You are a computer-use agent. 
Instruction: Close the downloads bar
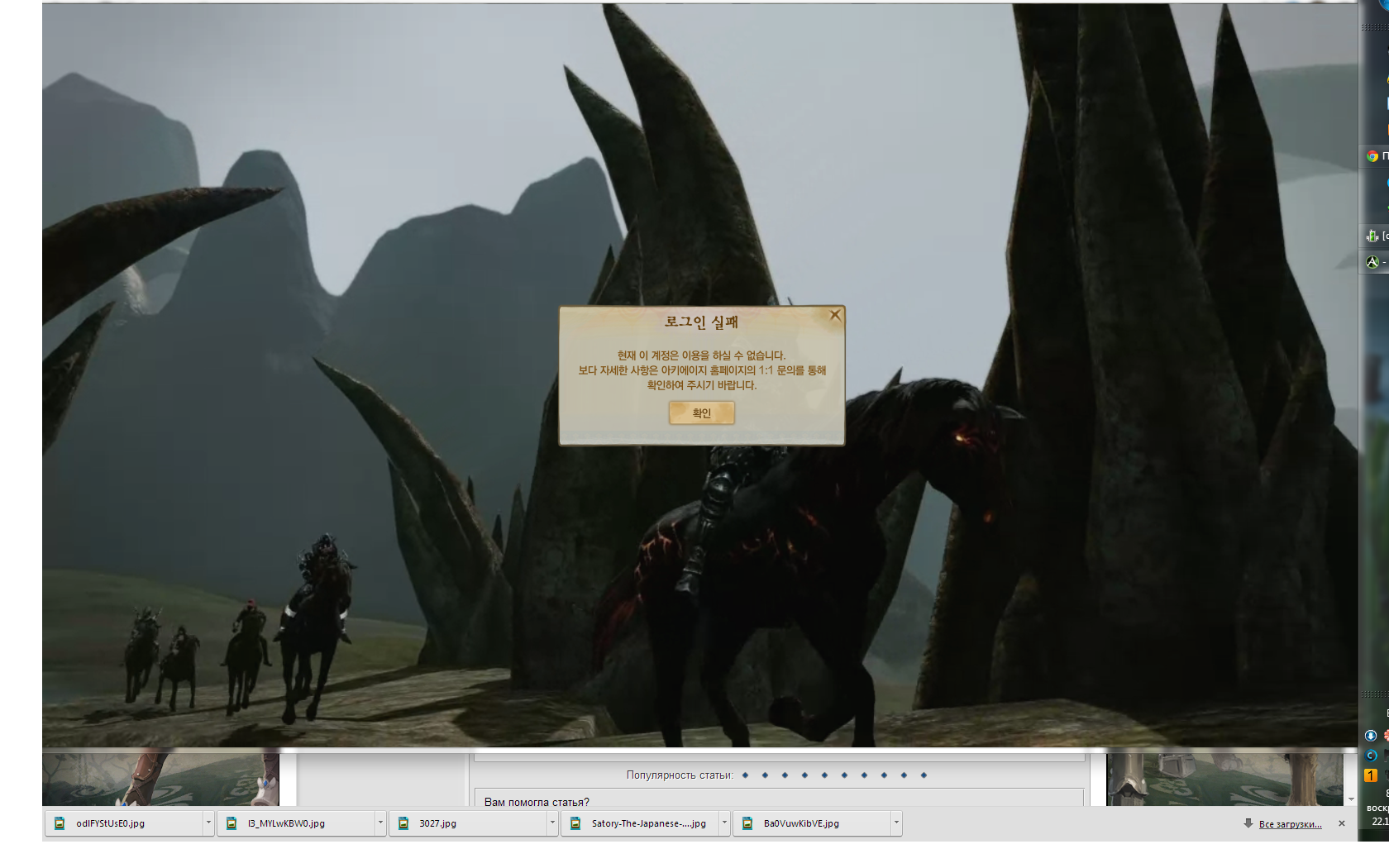coord(1342,823)
